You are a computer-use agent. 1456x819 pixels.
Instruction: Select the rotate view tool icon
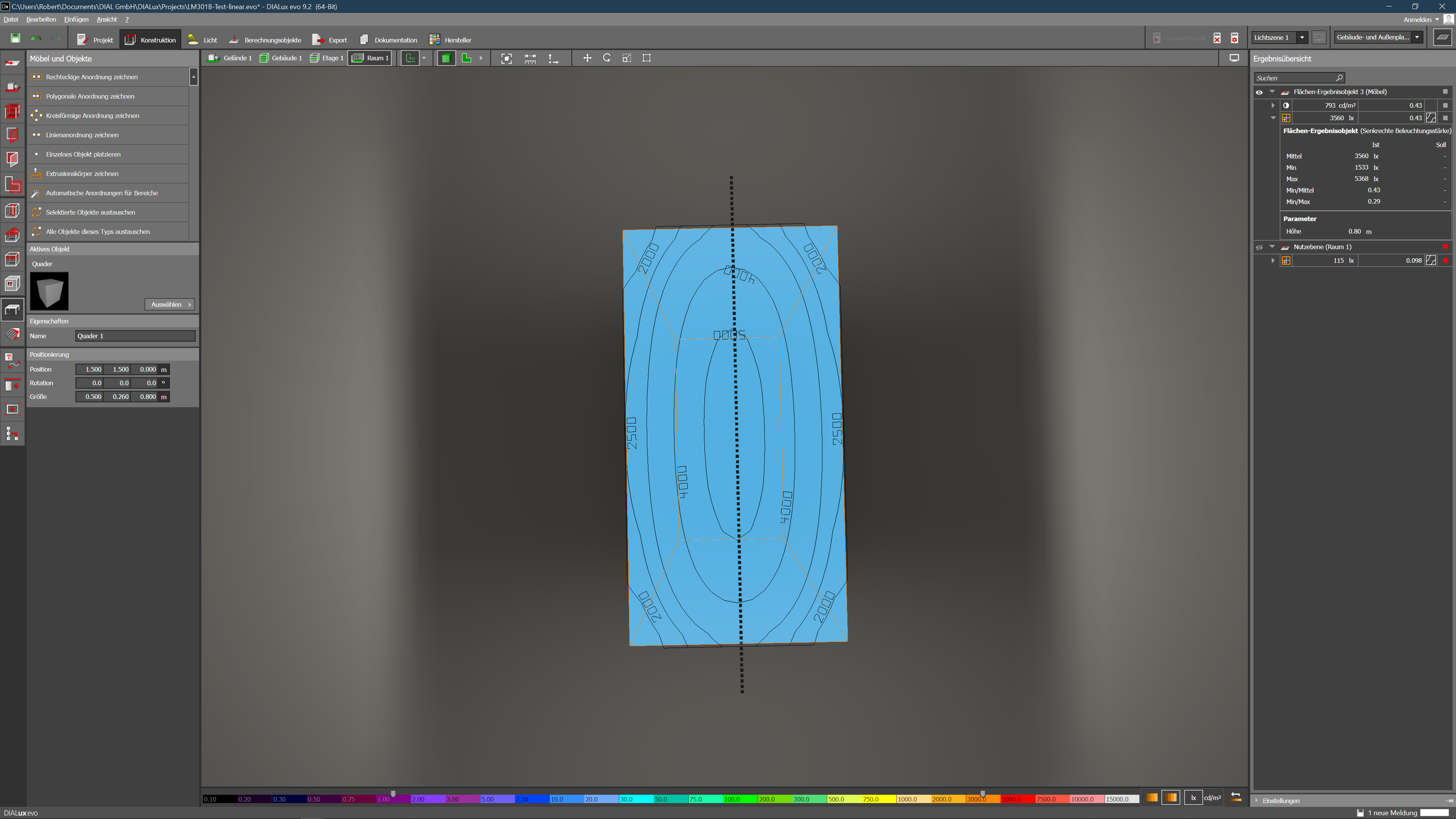tap(607, 58)
